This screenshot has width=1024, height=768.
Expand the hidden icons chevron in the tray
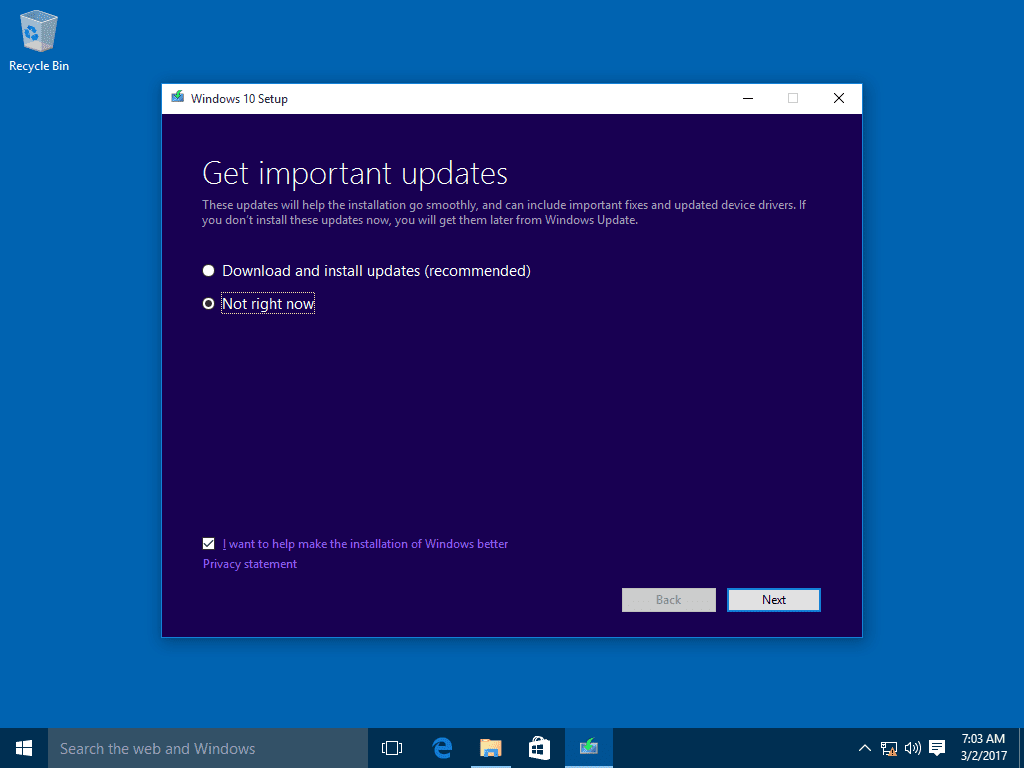pos(864,747)
